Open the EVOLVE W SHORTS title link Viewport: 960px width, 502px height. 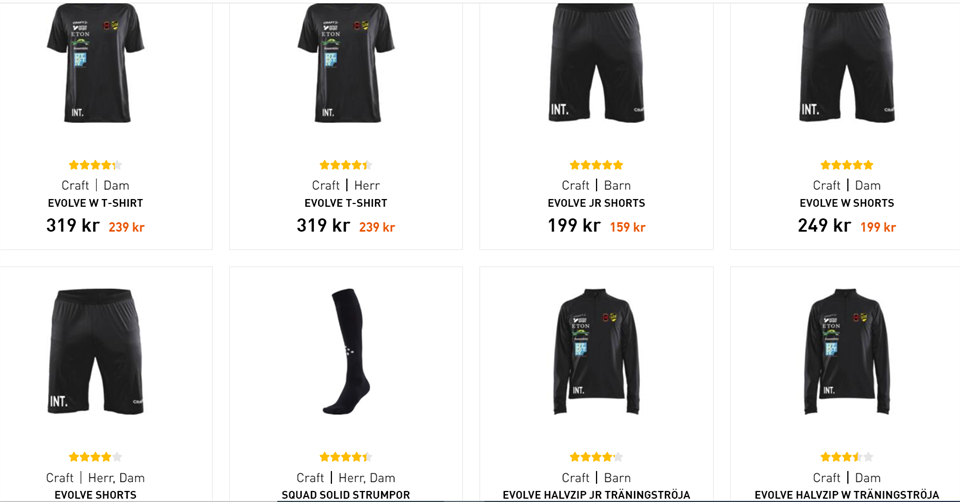847,203
